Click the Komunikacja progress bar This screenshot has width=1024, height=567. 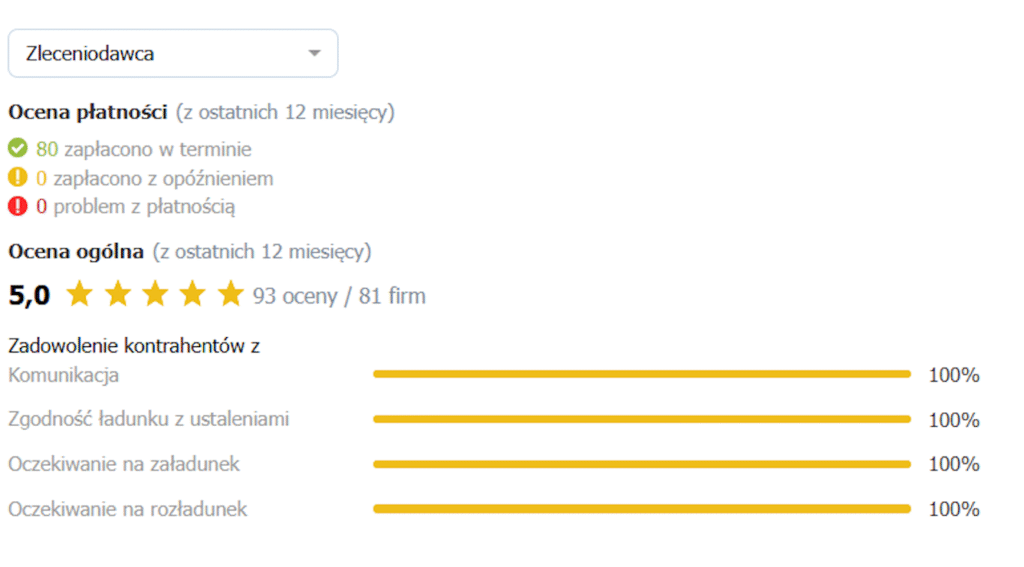point(641,374)
